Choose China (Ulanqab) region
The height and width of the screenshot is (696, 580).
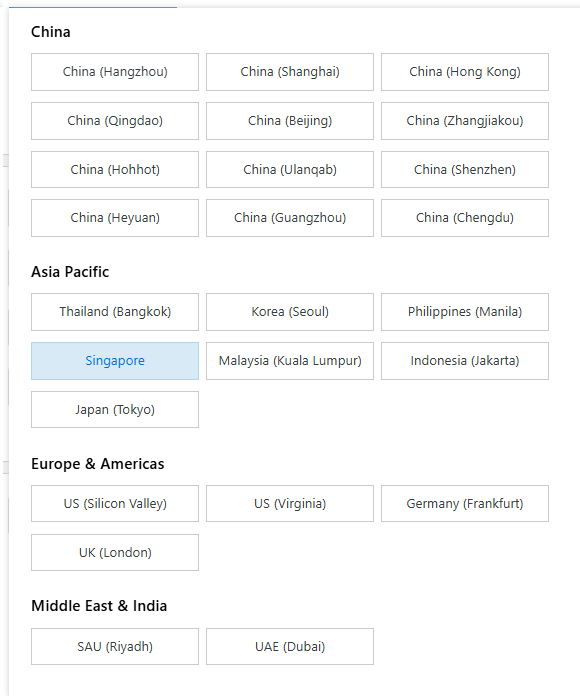click(290, 170)
